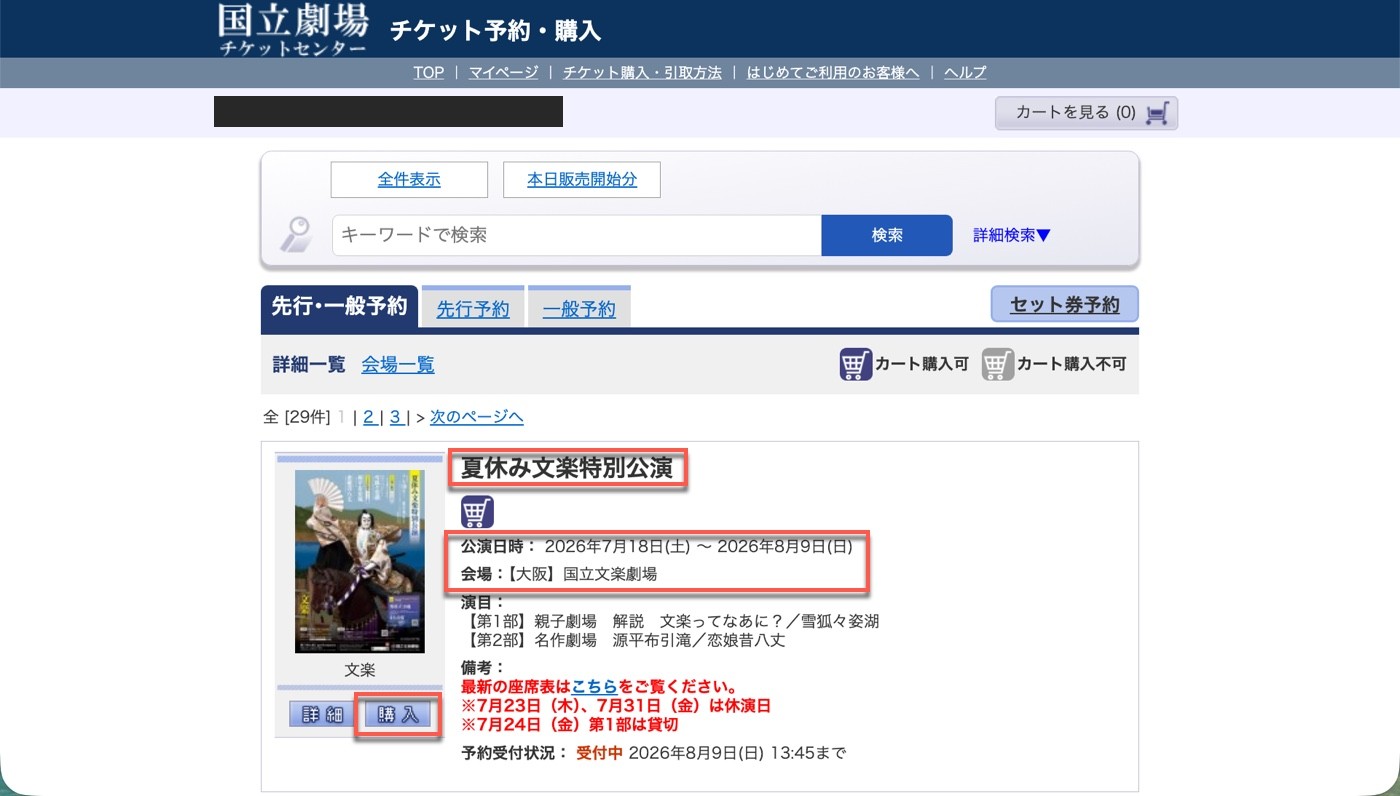Screen dimensions: 1400x796
Task: Click the 本日販売開始分 button
Action: tap(582, 180)
